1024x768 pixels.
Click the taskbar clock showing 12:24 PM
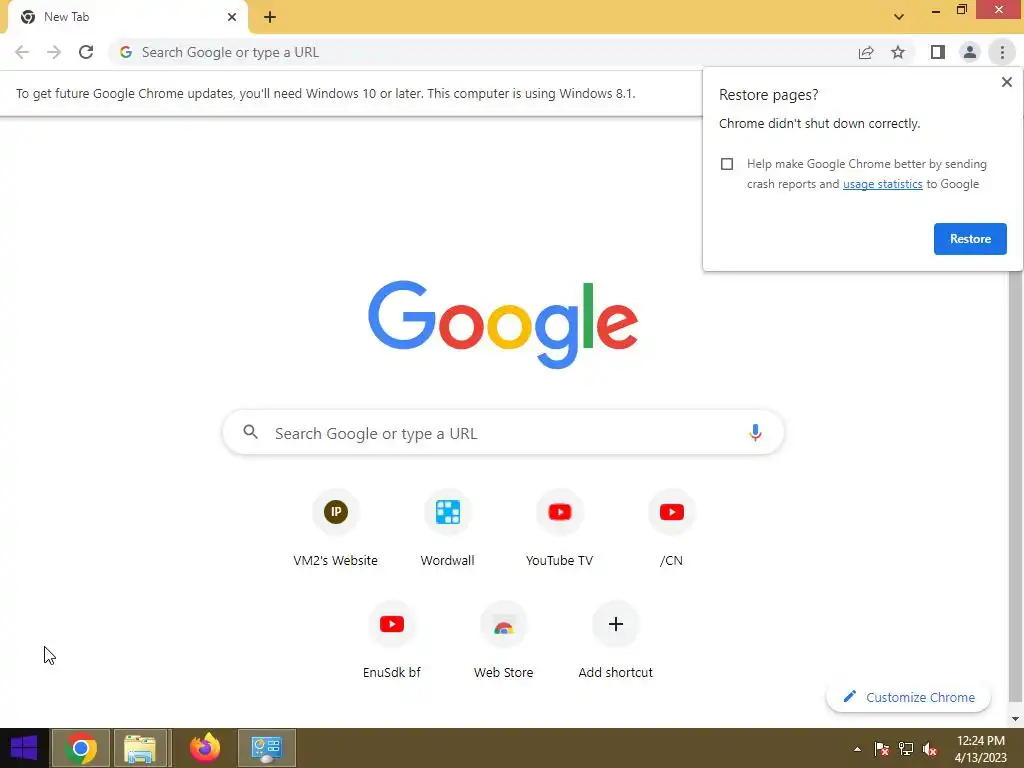click(x=980, y=748)
